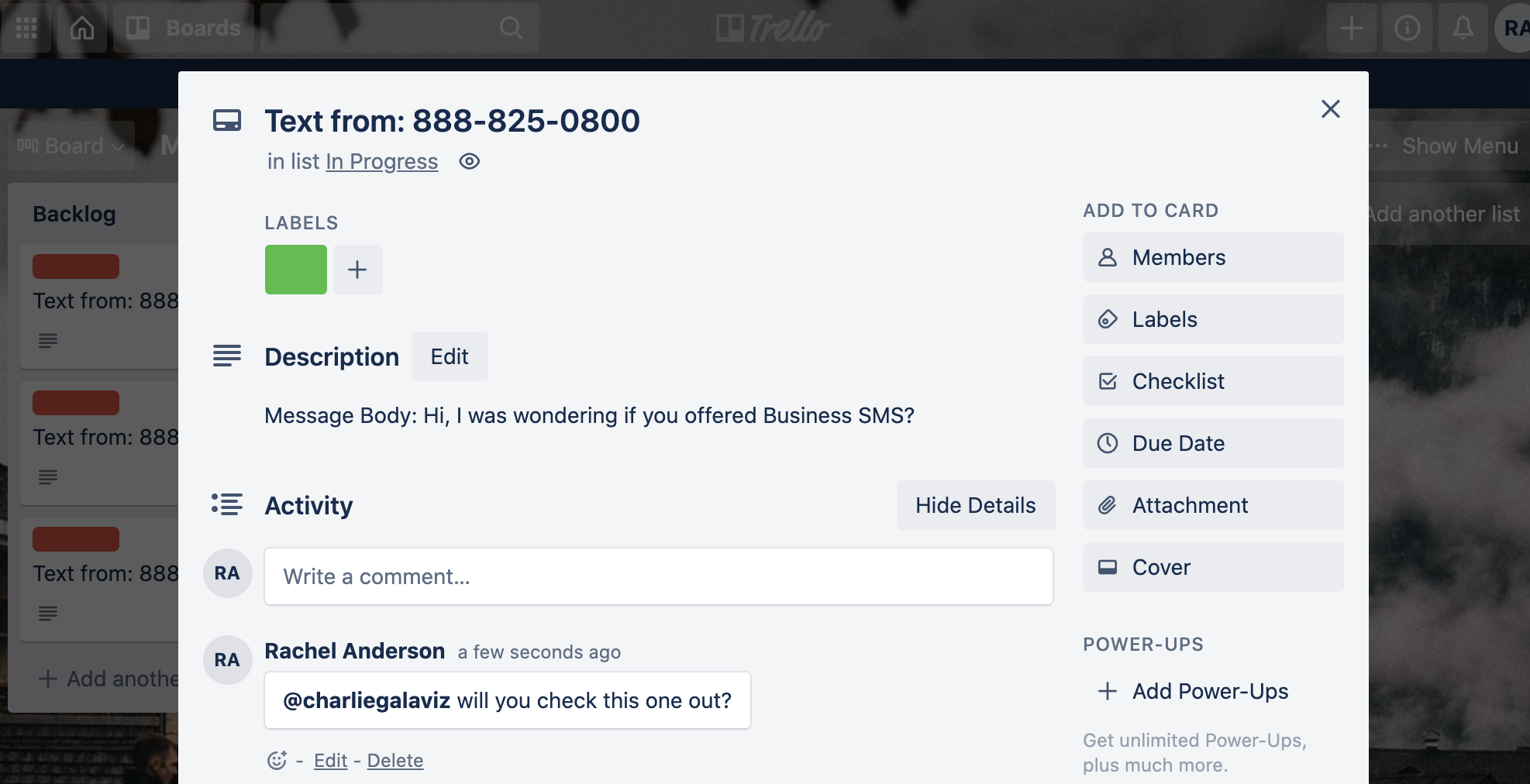Click the search magnifier icon
The width and height of the screenshot is (1530, 784).
click(x=511, y=28)
